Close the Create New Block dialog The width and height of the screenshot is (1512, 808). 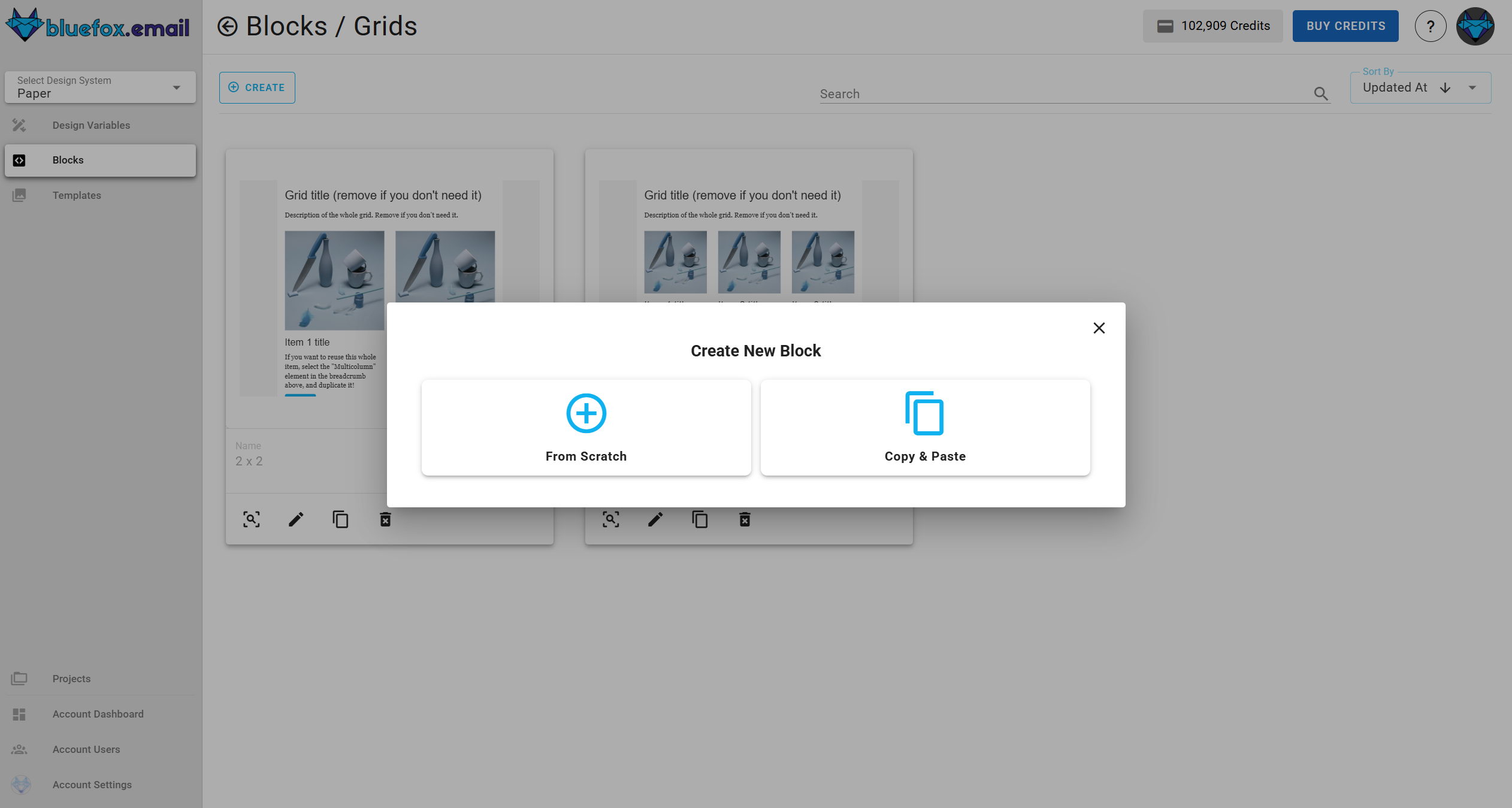pyautogui.click(x=1099, y=328)
